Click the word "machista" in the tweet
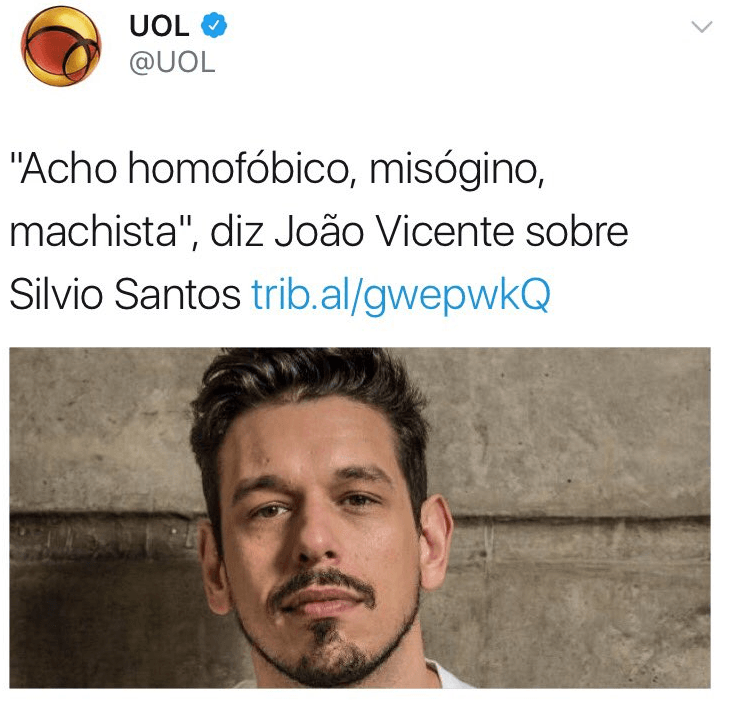729x702 pixels. tap(93, 232)
